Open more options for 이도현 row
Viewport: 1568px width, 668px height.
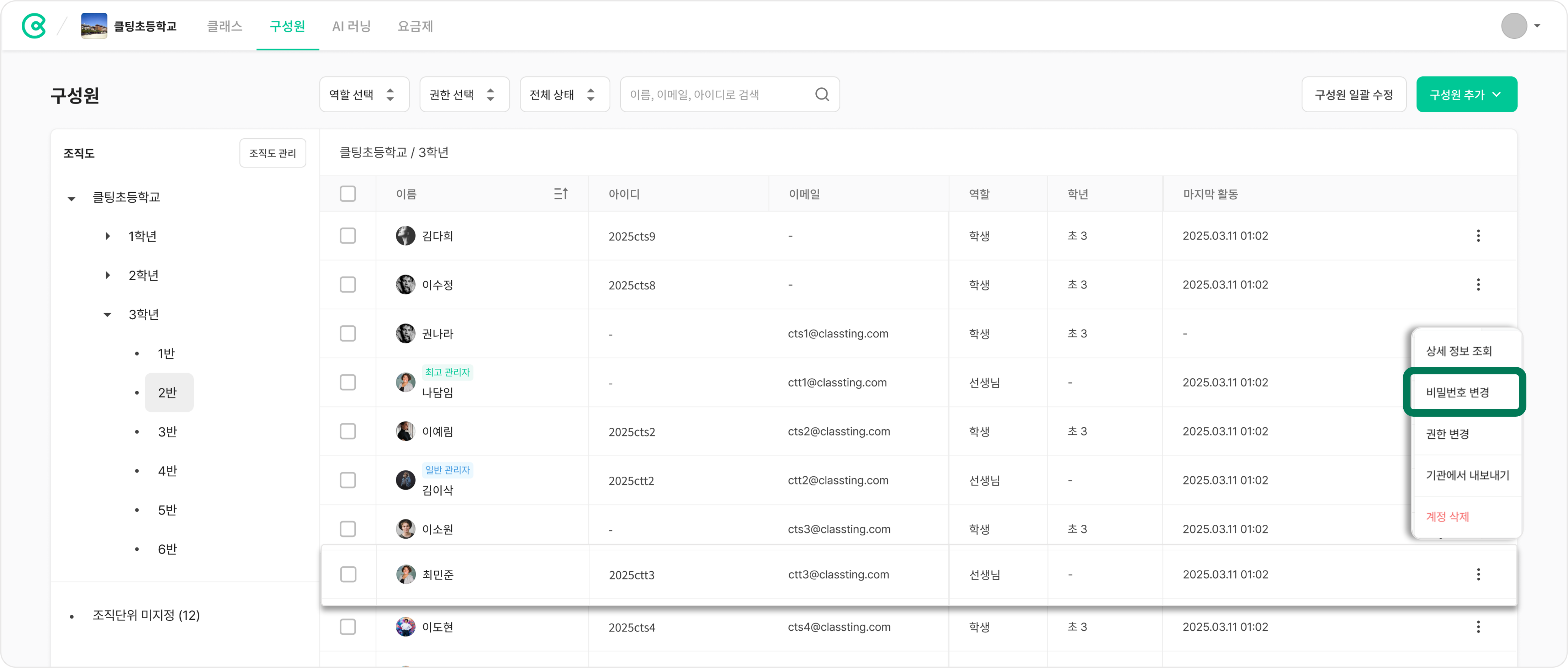[1478, 627]
